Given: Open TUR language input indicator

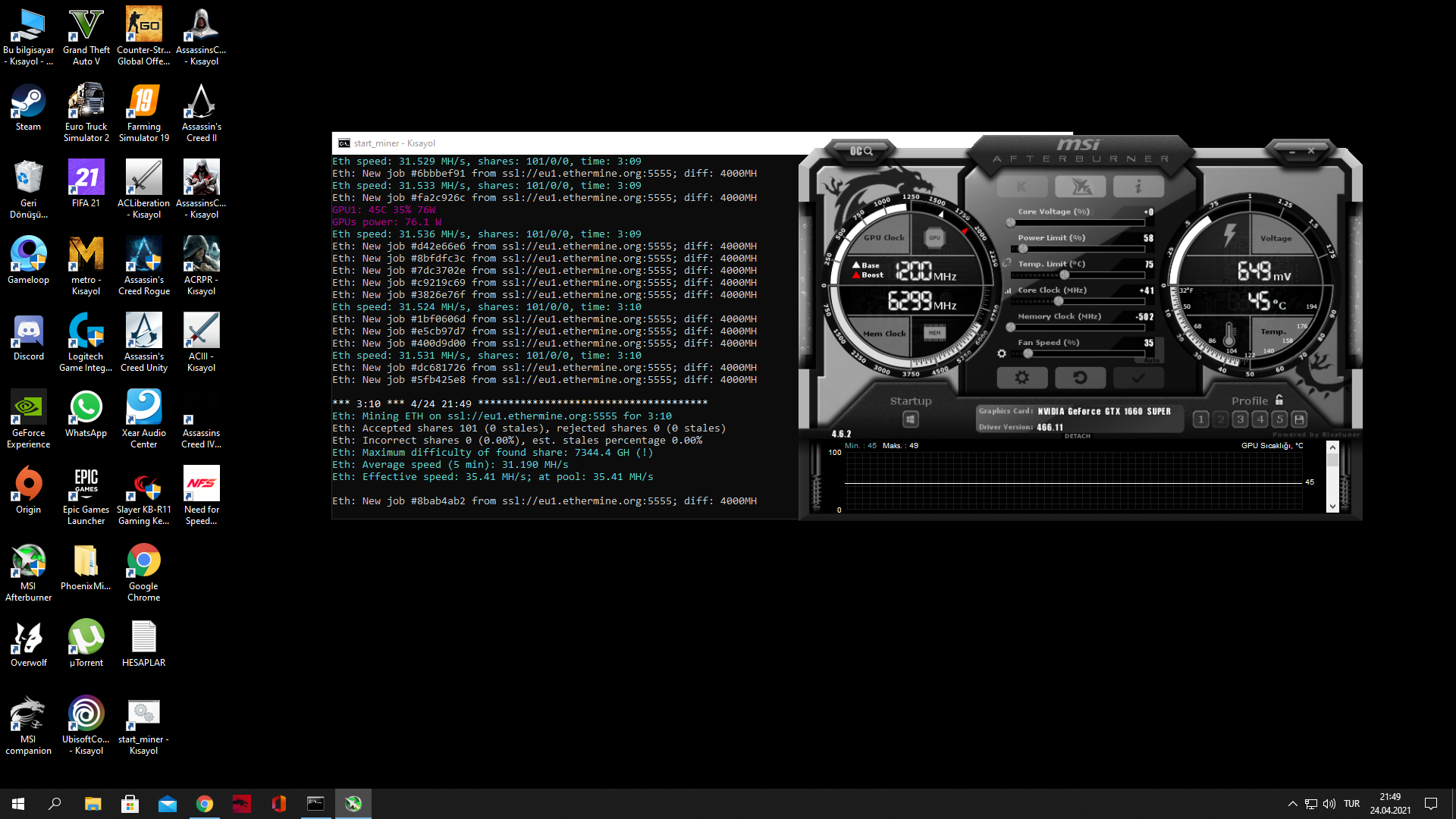Looking at the screenshot, I should point(1351,804).
